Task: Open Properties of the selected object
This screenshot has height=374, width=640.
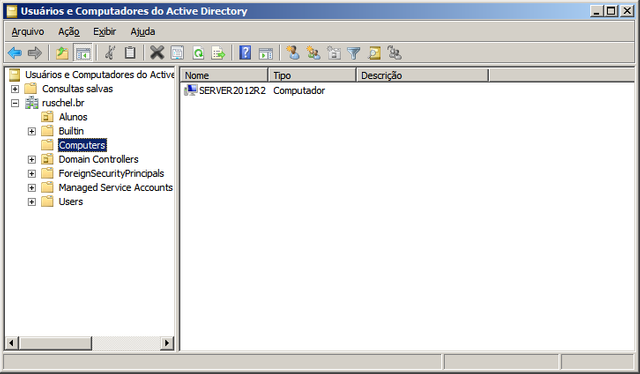Action: point(178,53)
